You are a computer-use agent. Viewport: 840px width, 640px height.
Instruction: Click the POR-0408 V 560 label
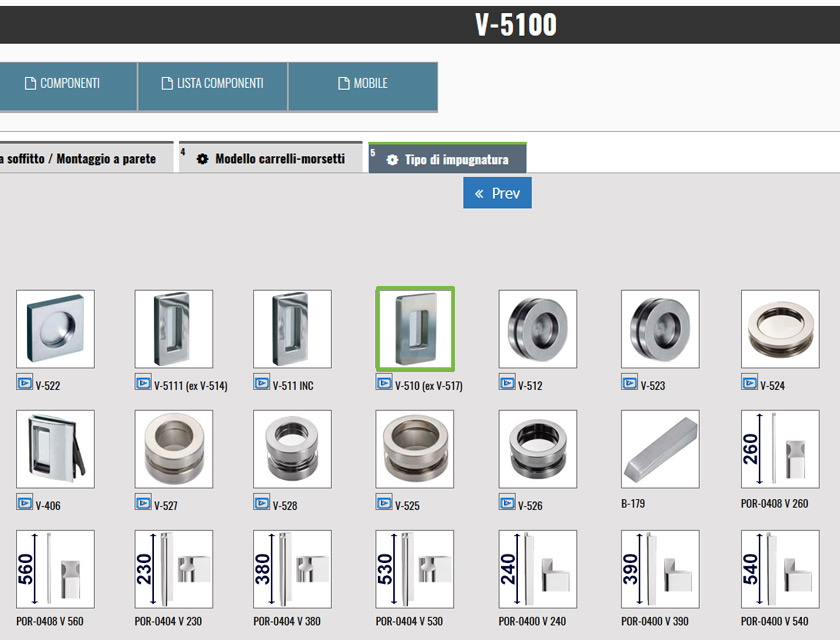click(x=50, y=621)
